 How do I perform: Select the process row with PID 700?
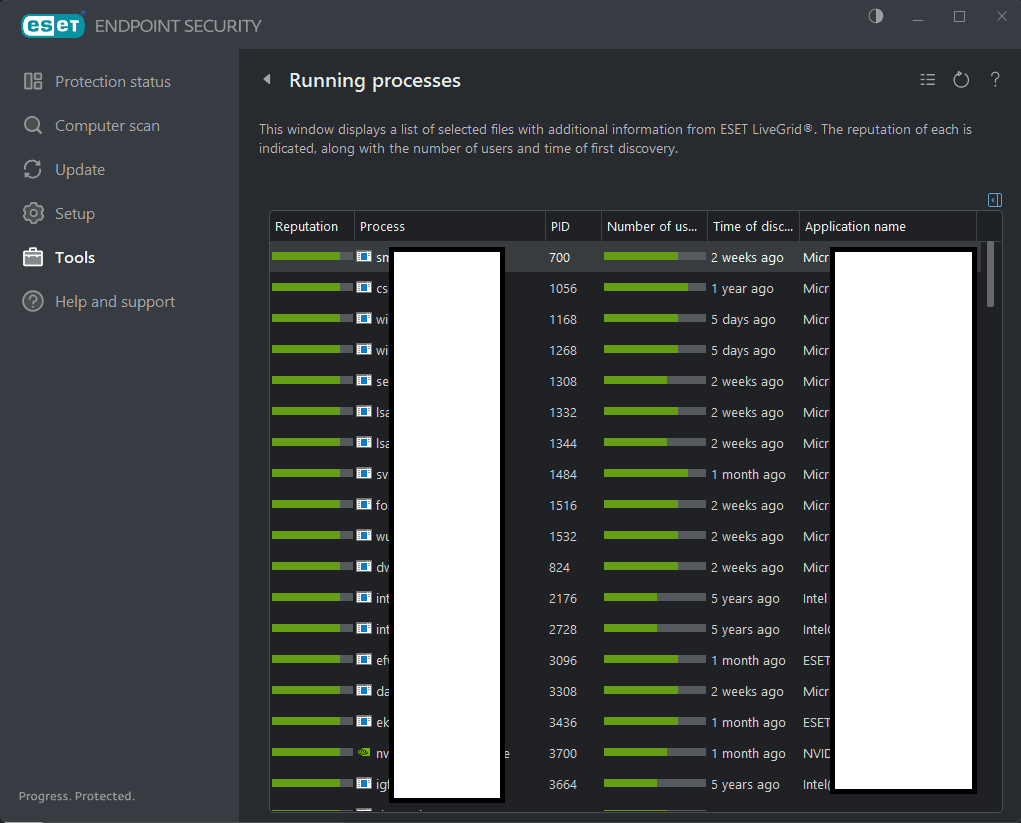click(x=623, y=257)
